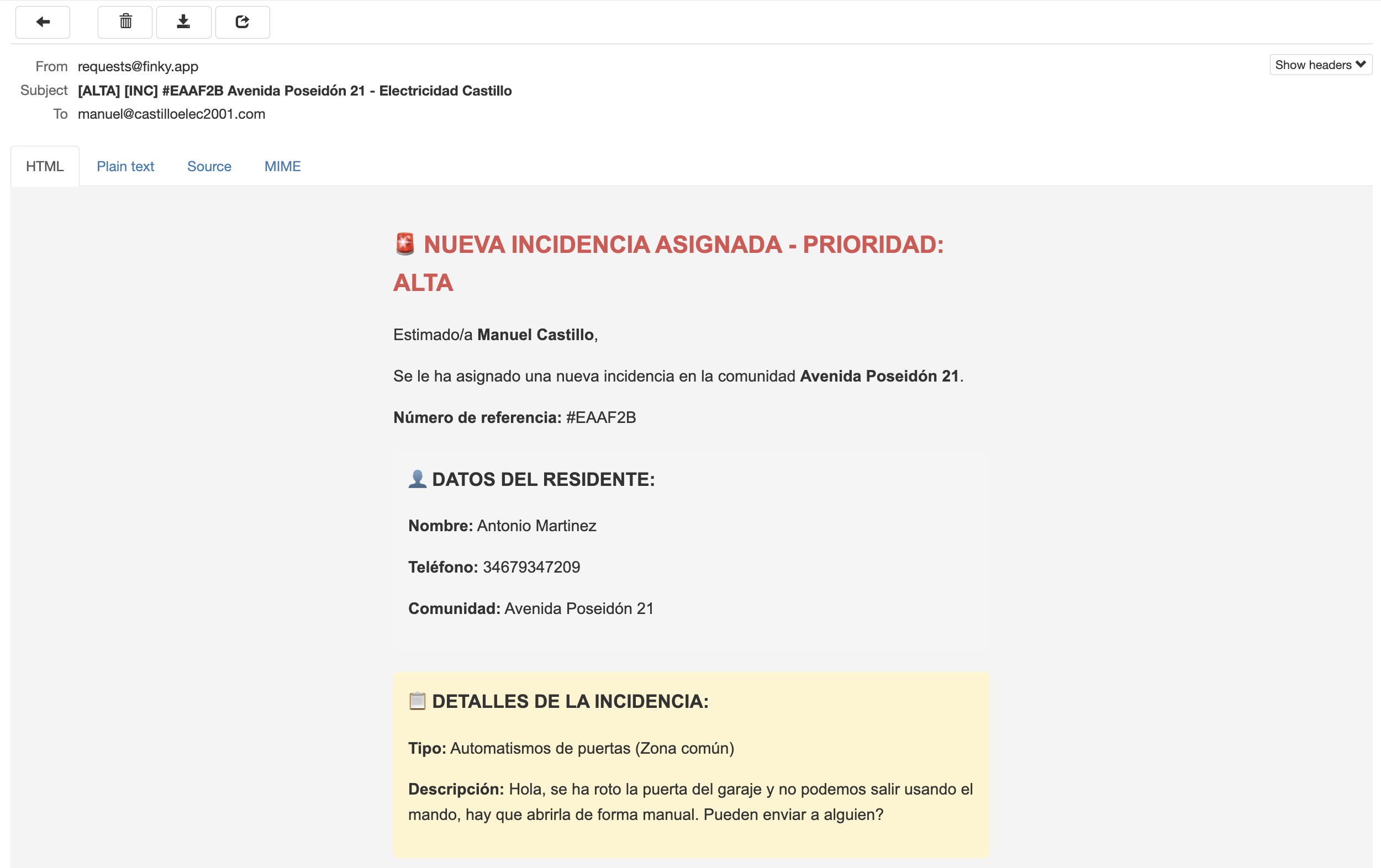
Task: Click the trash icon in the toolbar again
Action: [124, 22]
